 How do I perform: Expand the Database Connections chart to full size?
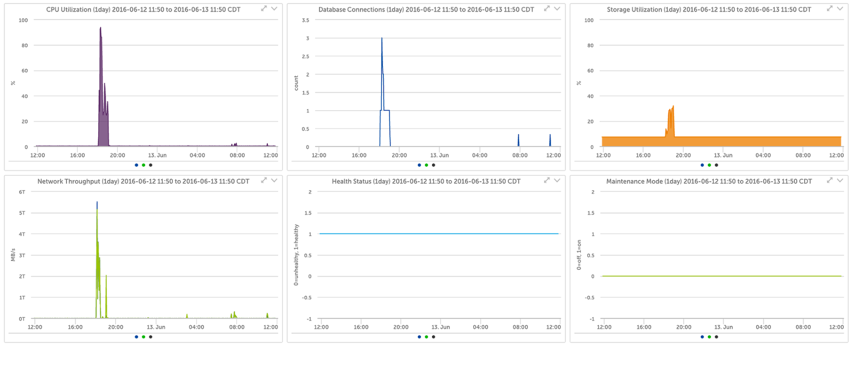click(547, 8)
